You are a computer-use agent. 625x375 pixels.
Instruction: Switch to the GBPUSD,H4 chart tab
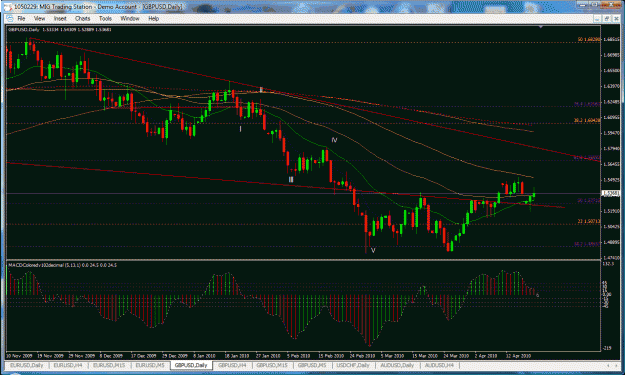232,365
